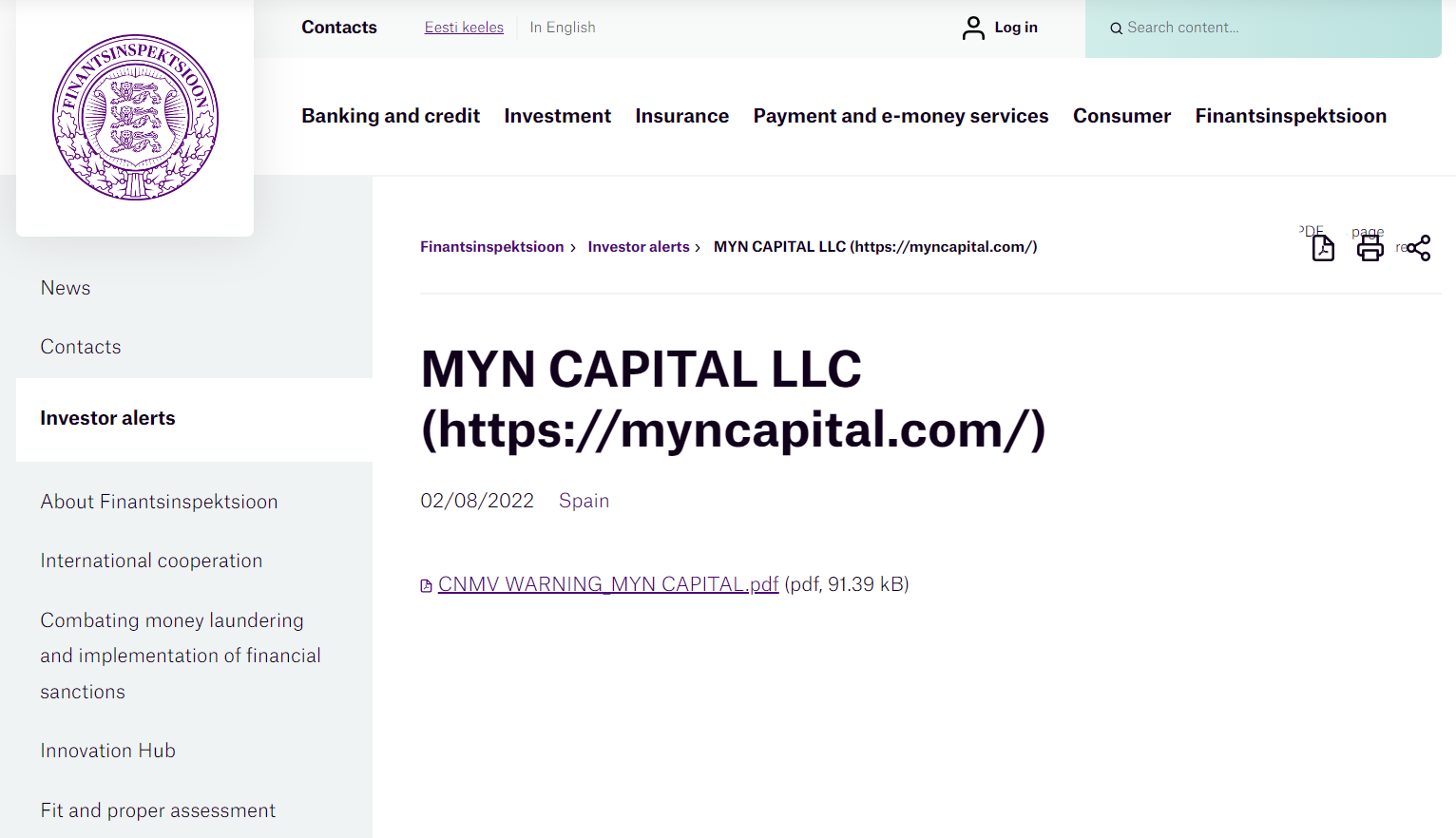Image resolution: width=1456 pixels, height=838 pixels.
Task: Open Payment and e-money services menu
Action: 900,116
